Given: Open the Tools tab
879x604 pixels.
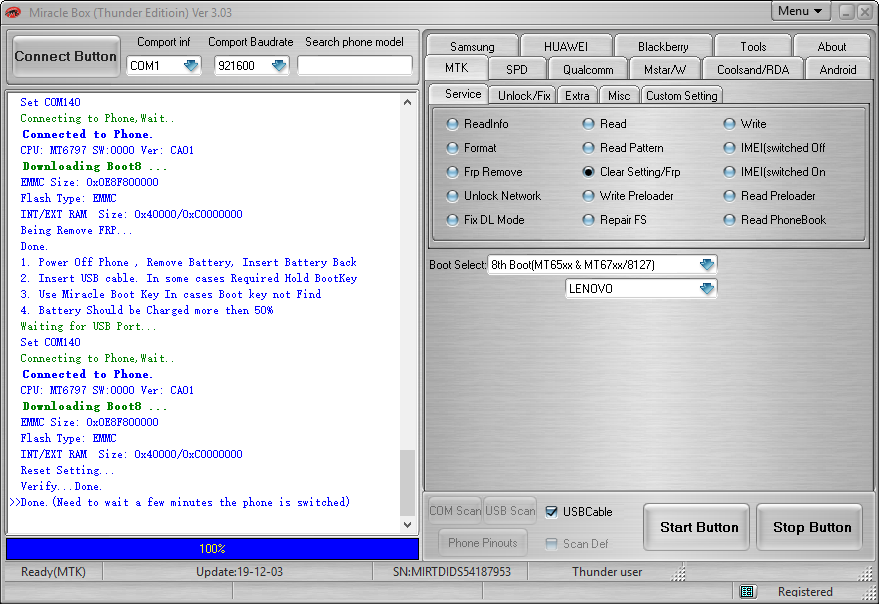Looking at the screenshot, I should coord(753,46).
